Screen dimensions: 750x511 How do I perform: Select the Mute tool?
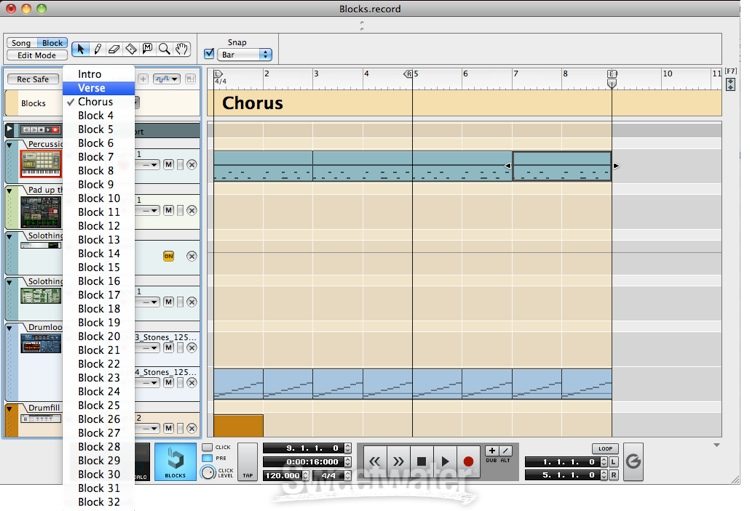click(x=147, y=49)
